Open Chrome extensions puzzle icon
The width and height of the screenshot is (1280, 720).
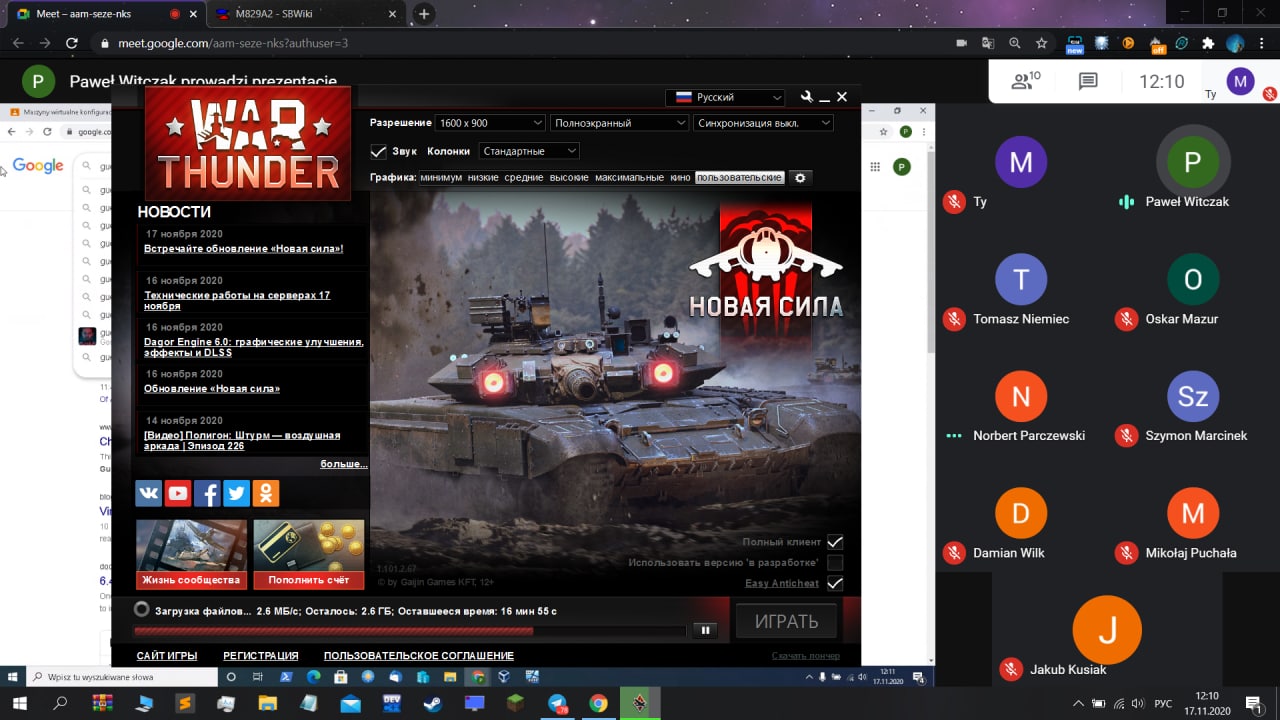pos(1208,44)
